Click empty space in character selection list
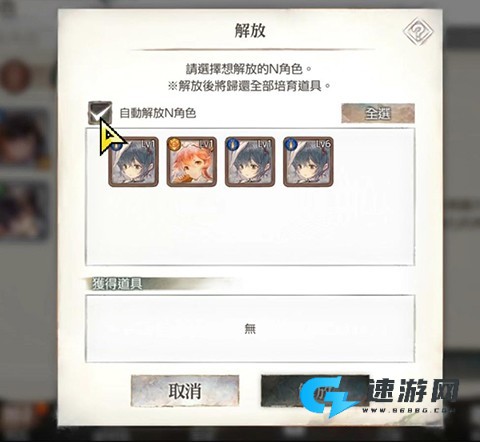Viewport: 480px width, 442px height. coord(250,227)
